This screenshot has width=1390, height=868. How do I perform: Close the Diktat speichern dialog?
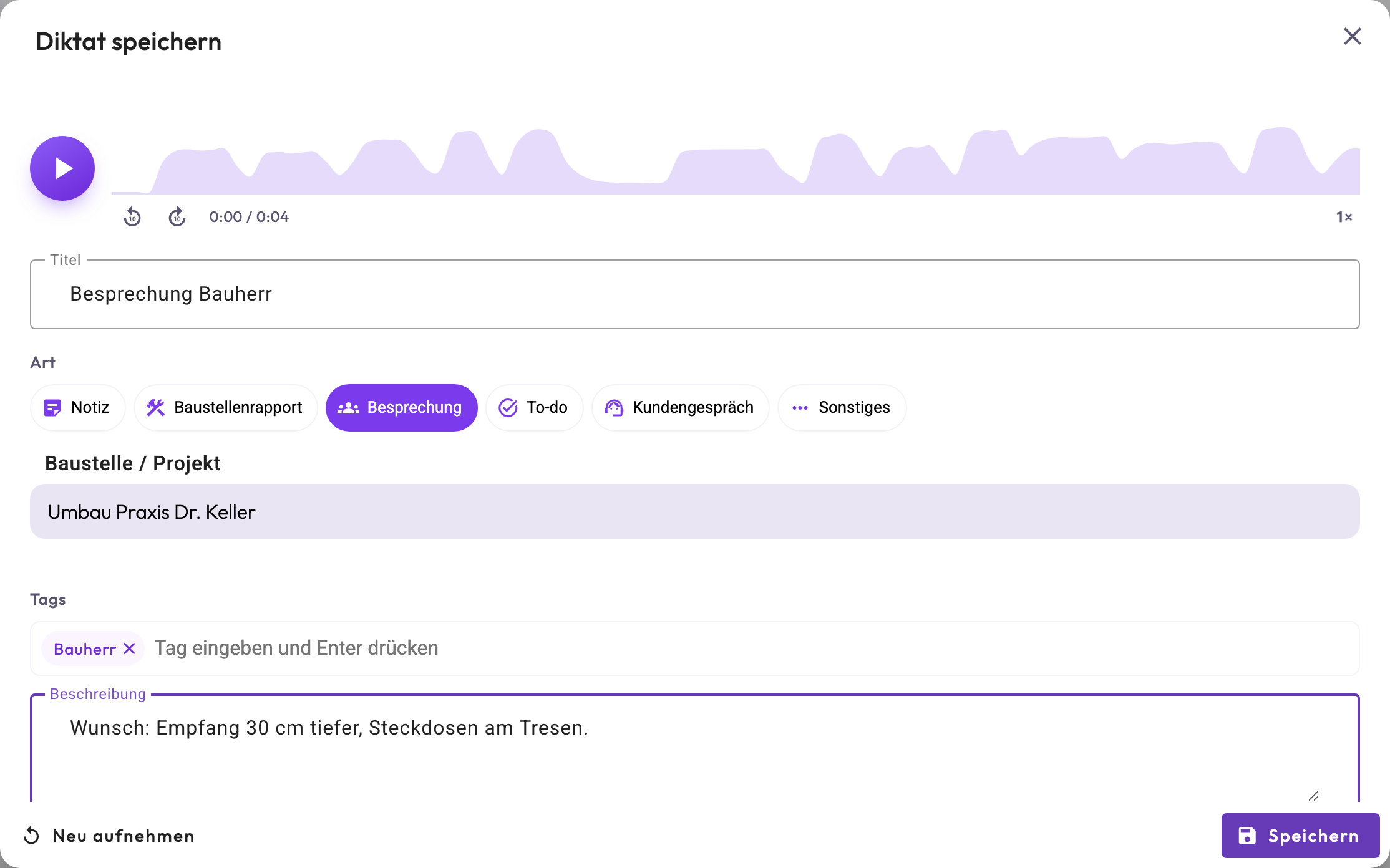[1352, 36]
